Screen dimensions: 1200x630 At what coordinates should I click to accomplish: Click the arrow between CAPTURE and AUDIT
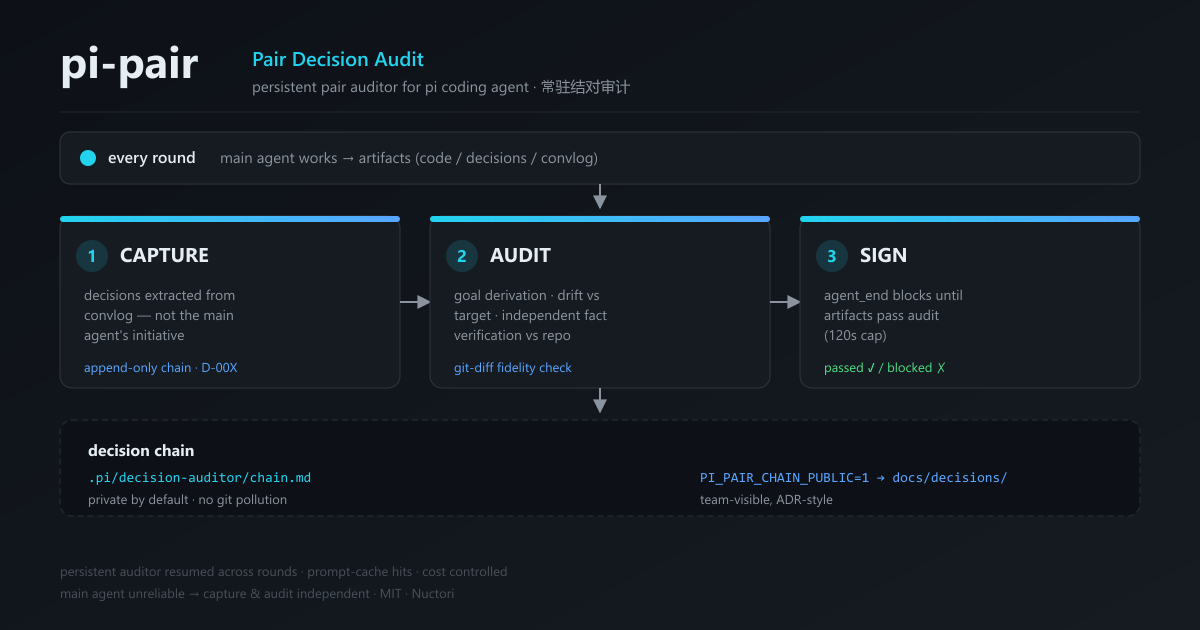pos(415,301)
